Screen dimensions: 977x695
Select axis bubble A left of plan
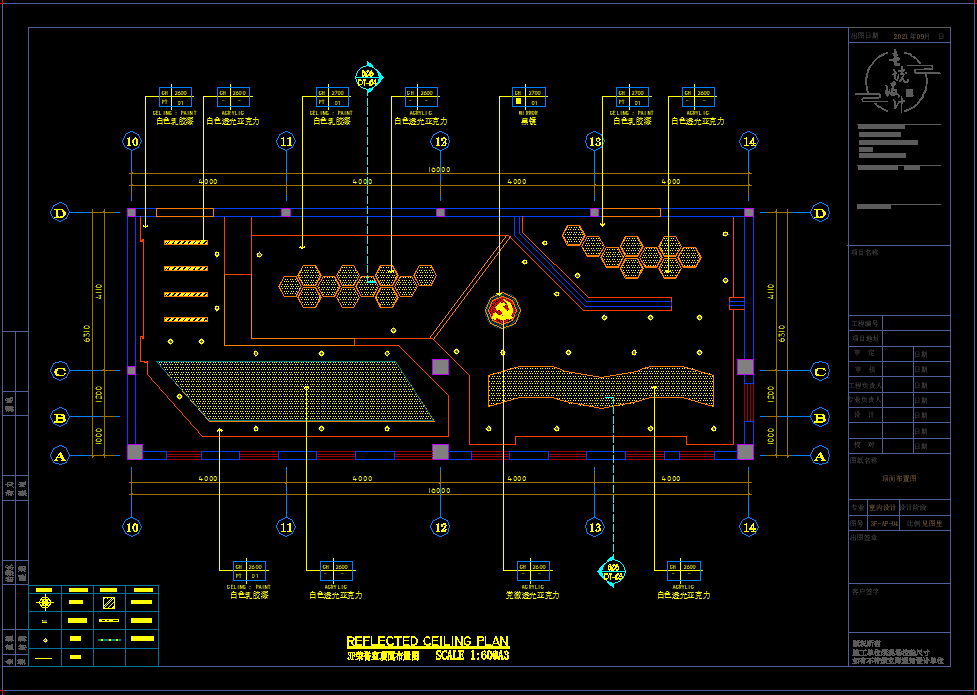(x=60, y=456)
